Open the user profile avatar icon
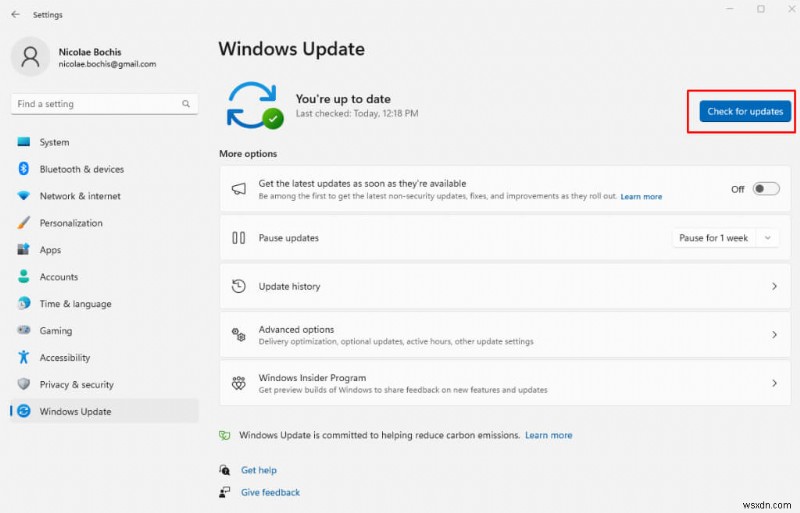This screenshot has width=800, height=513. click(x=30, y=57)
